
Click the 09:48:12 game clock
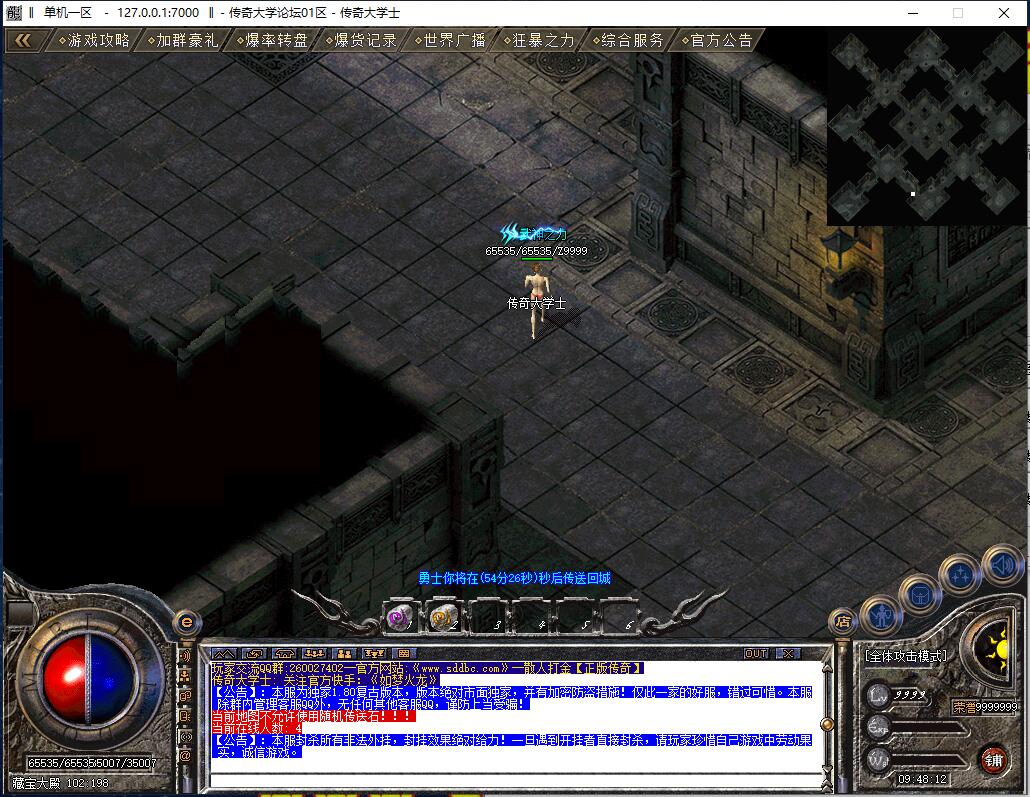[x=922, y=779]
